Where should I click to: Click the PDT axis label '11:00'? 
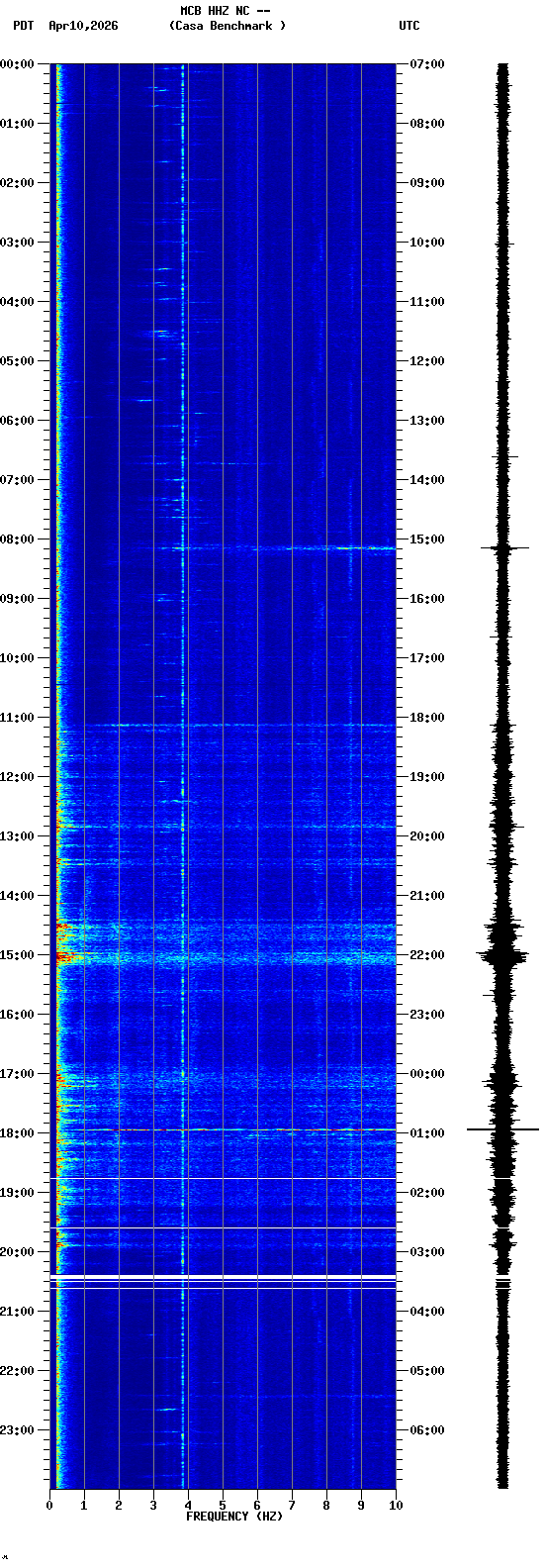click(x=17, y=718)
